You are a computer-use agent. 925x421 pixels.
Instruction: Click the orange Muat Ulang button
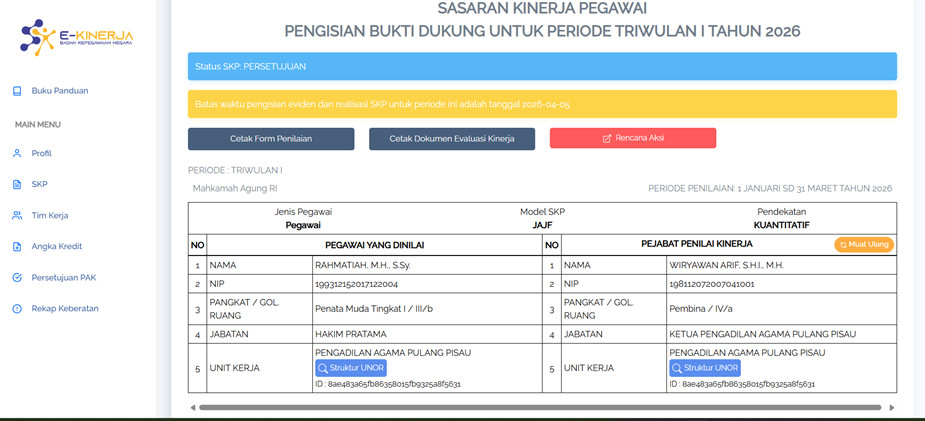pyautogui.click(x=864, y=244)
